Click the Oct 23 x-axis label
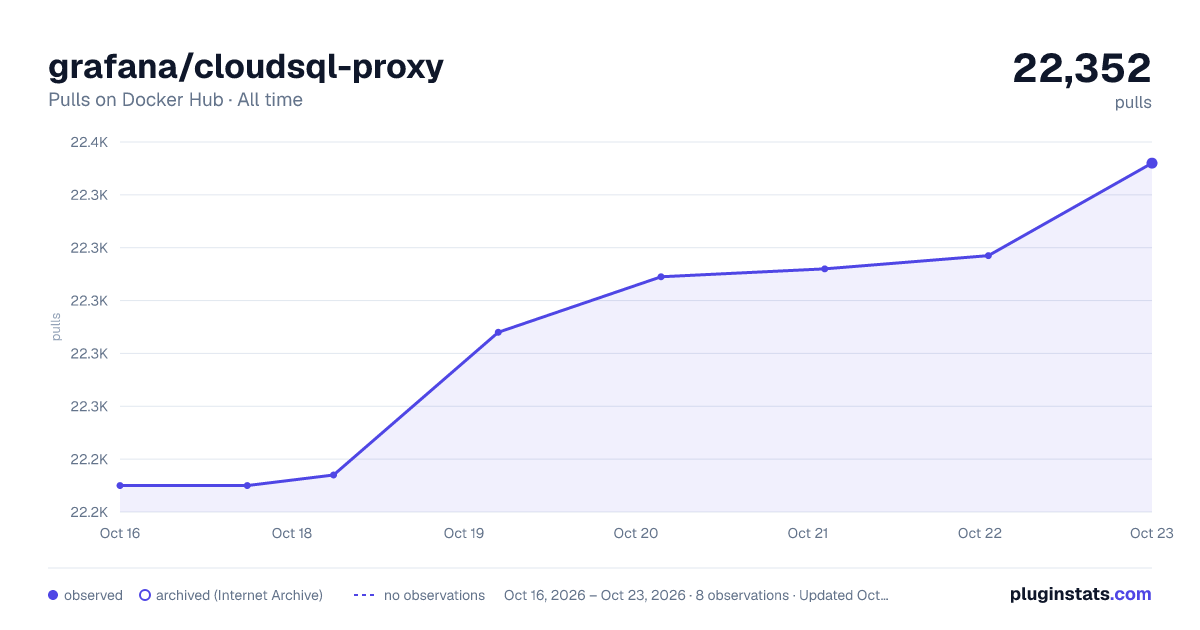The width and height of the screenshot is (1200, 630). tap(1152, 533)
